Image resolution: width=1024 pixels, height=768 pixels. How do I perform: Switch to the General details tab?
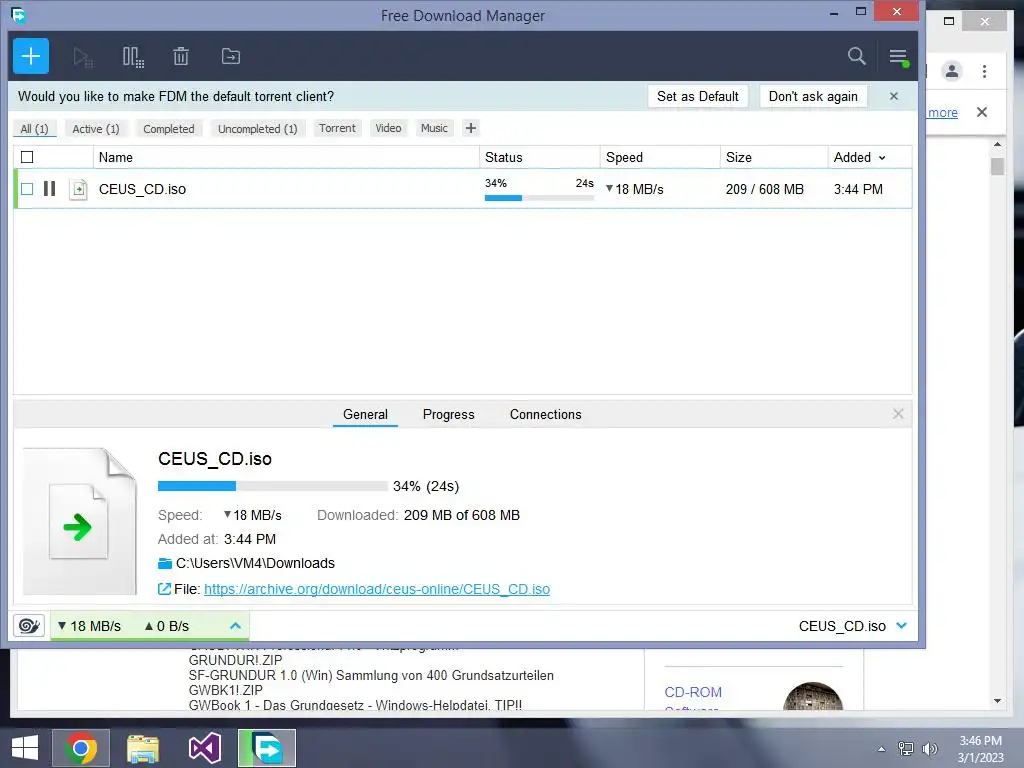(x=365, y=414)
